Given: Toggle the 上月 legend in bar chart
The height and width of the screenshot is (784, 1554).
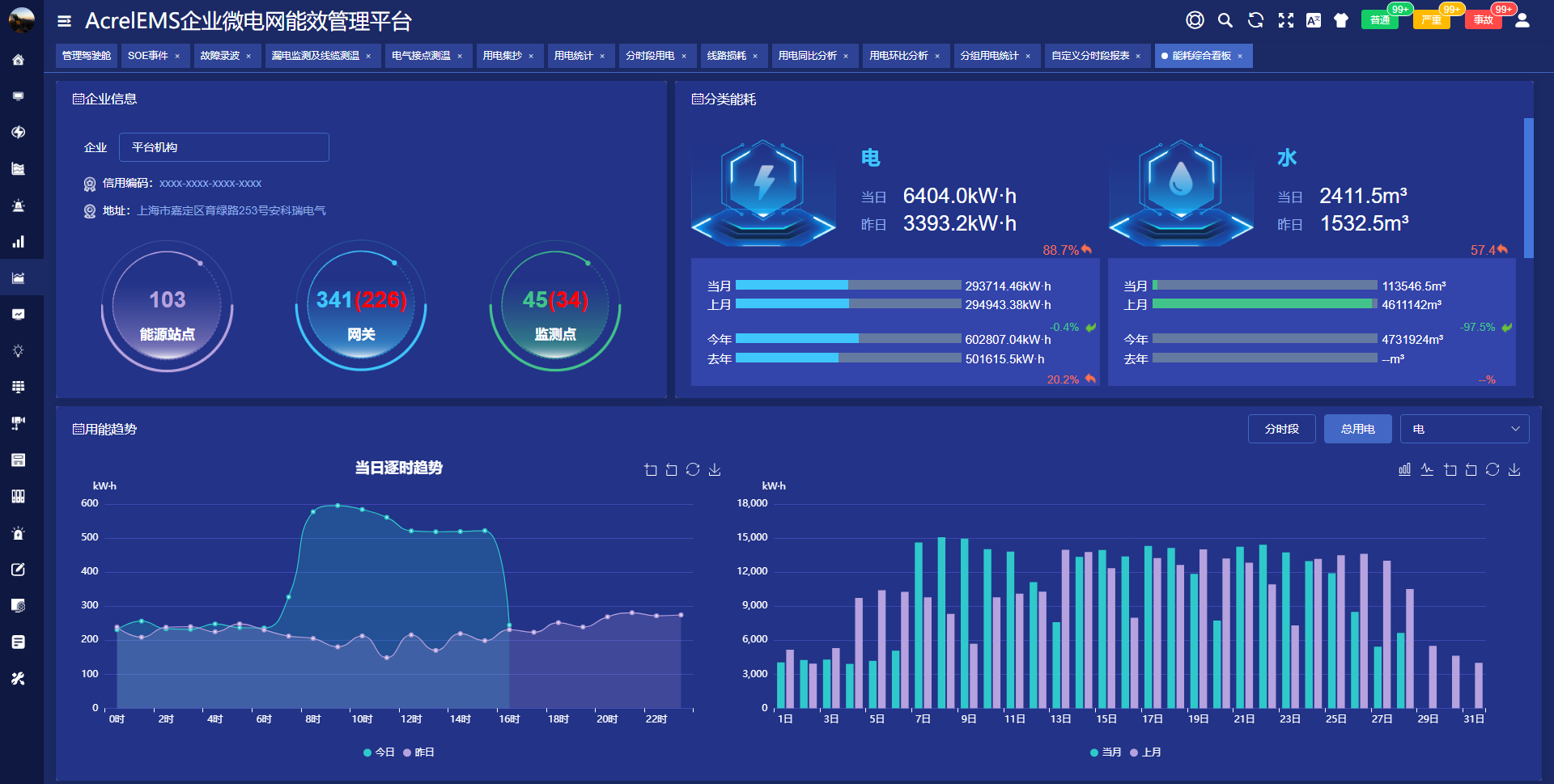Looking at the screenshot, I should [1146, 752].
